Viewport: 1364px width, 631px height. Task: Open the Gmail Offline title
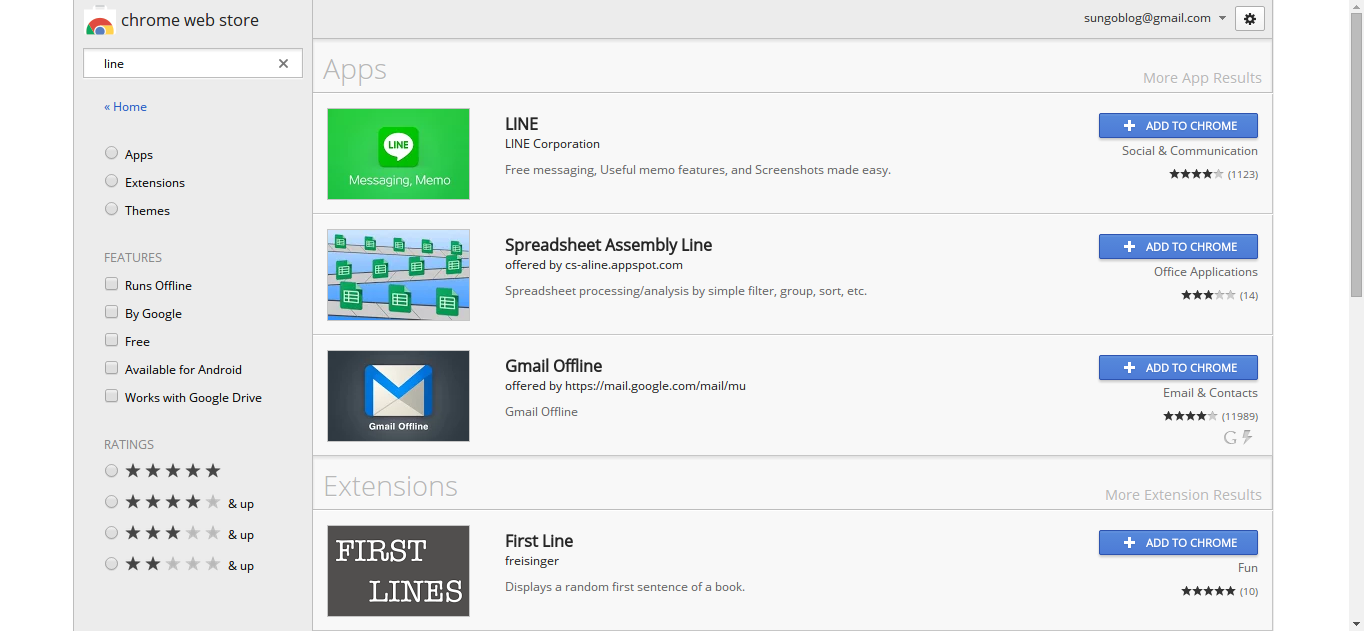coord(553,366)
